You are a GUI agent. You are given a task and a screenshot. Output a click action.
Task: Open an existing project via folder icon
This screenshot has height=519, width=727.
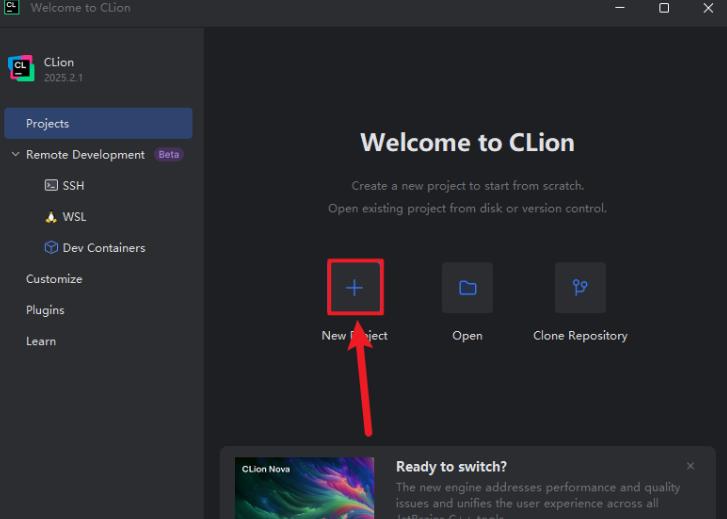point(467,288)
